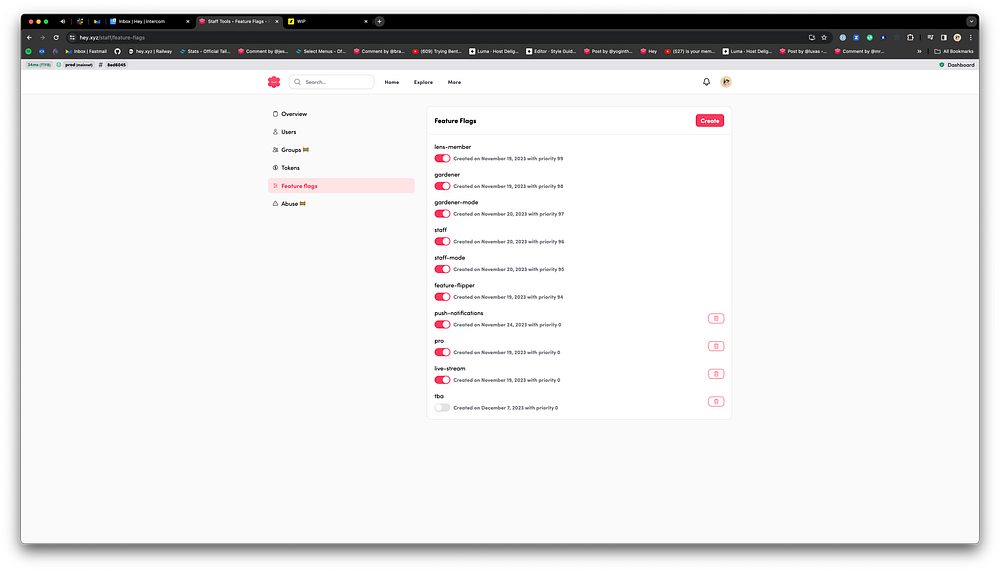Toggle the gardener-mode feature flag
1000x571 pixels.
[x=442, y=214]
